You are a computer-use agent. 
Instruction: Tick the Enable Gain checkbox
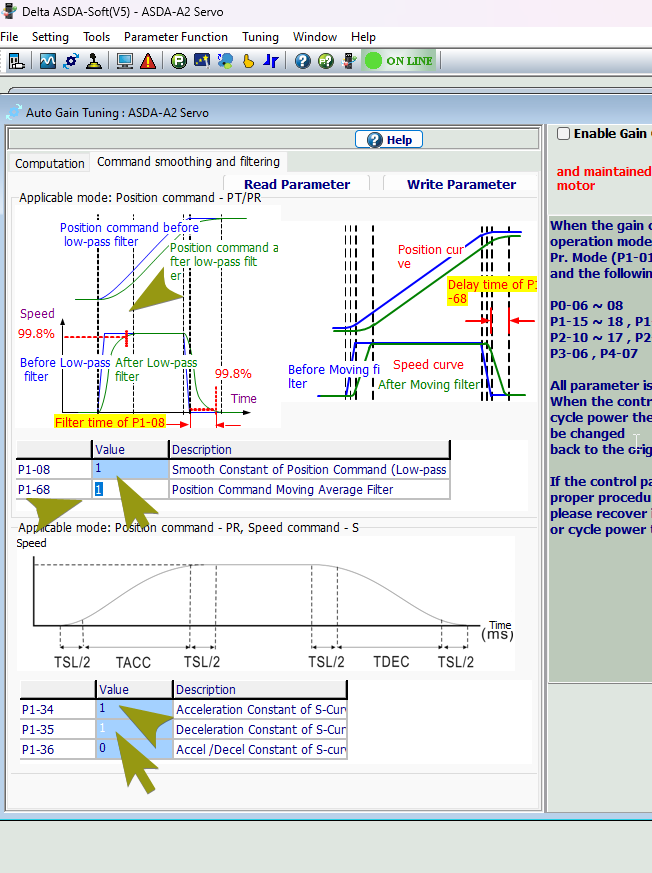pyautogui.click(x=563, y=134)
